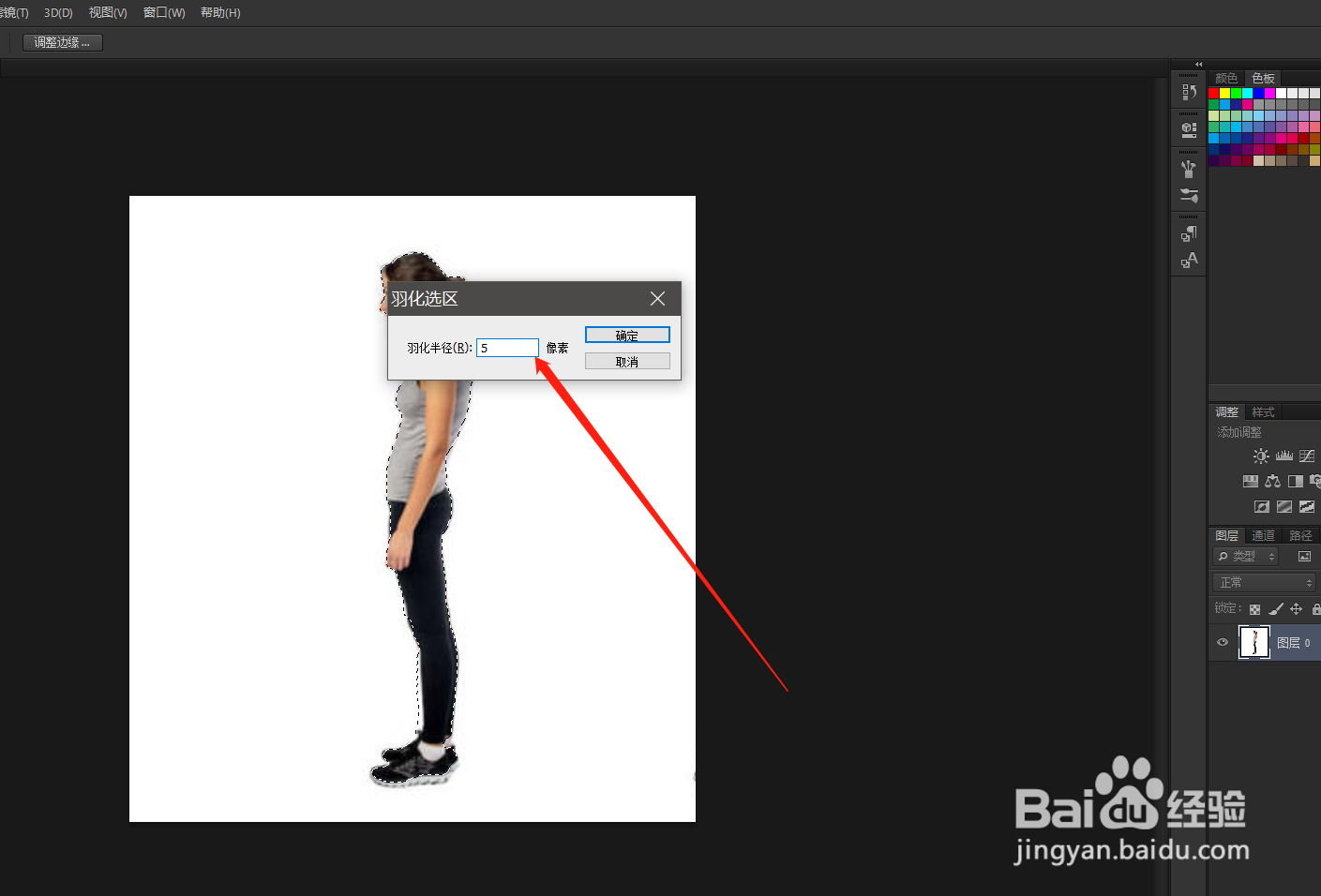Hide layer 图层 0 via eye icon

click(x=1223, y=642)
